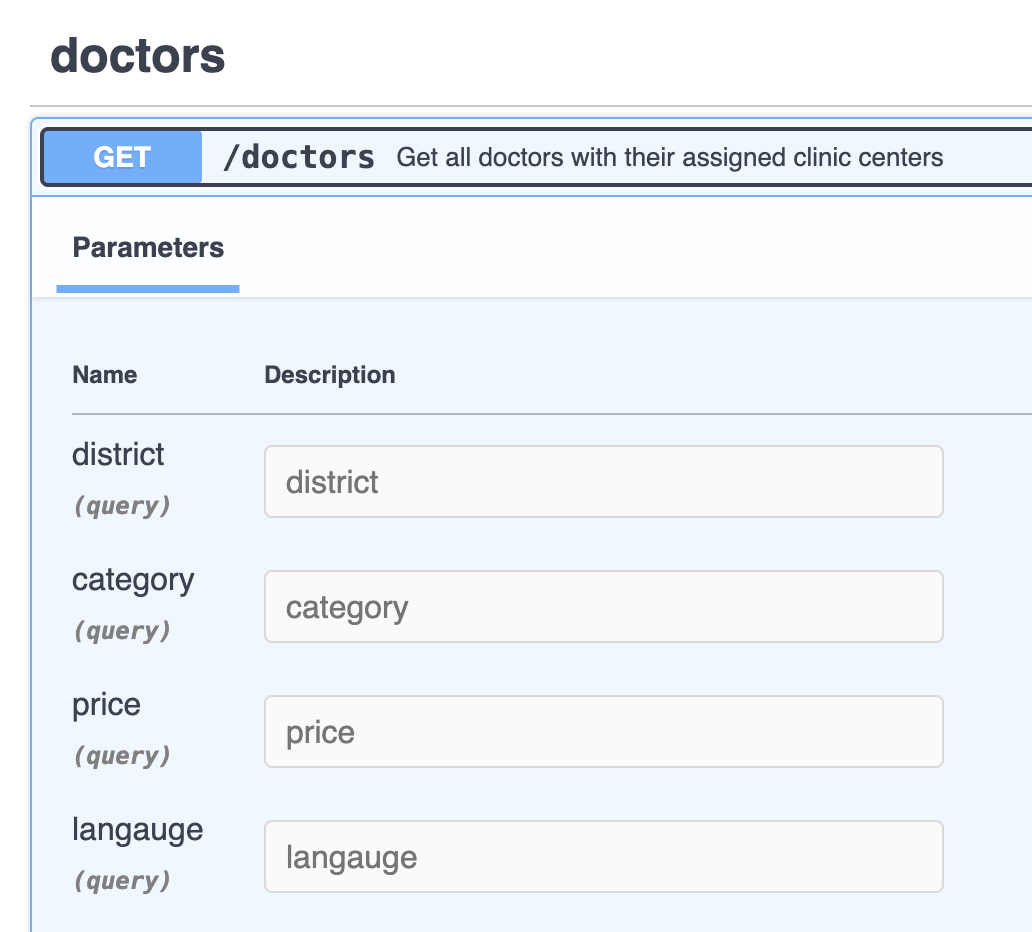Focus the category query input field
Screen dimensions: 1032x932
pos(603,607)
